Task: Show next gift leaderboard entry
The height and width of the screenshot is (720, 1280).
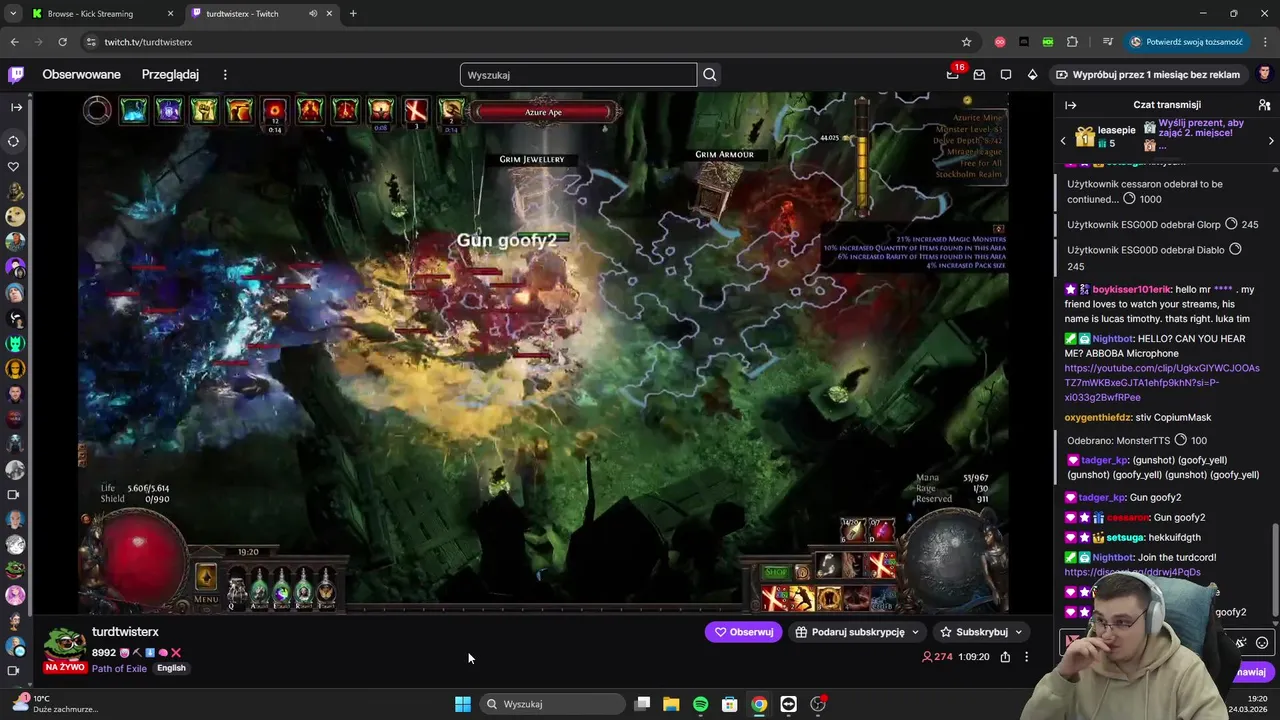Action: pyautogui.click(x=1271, y=141)
